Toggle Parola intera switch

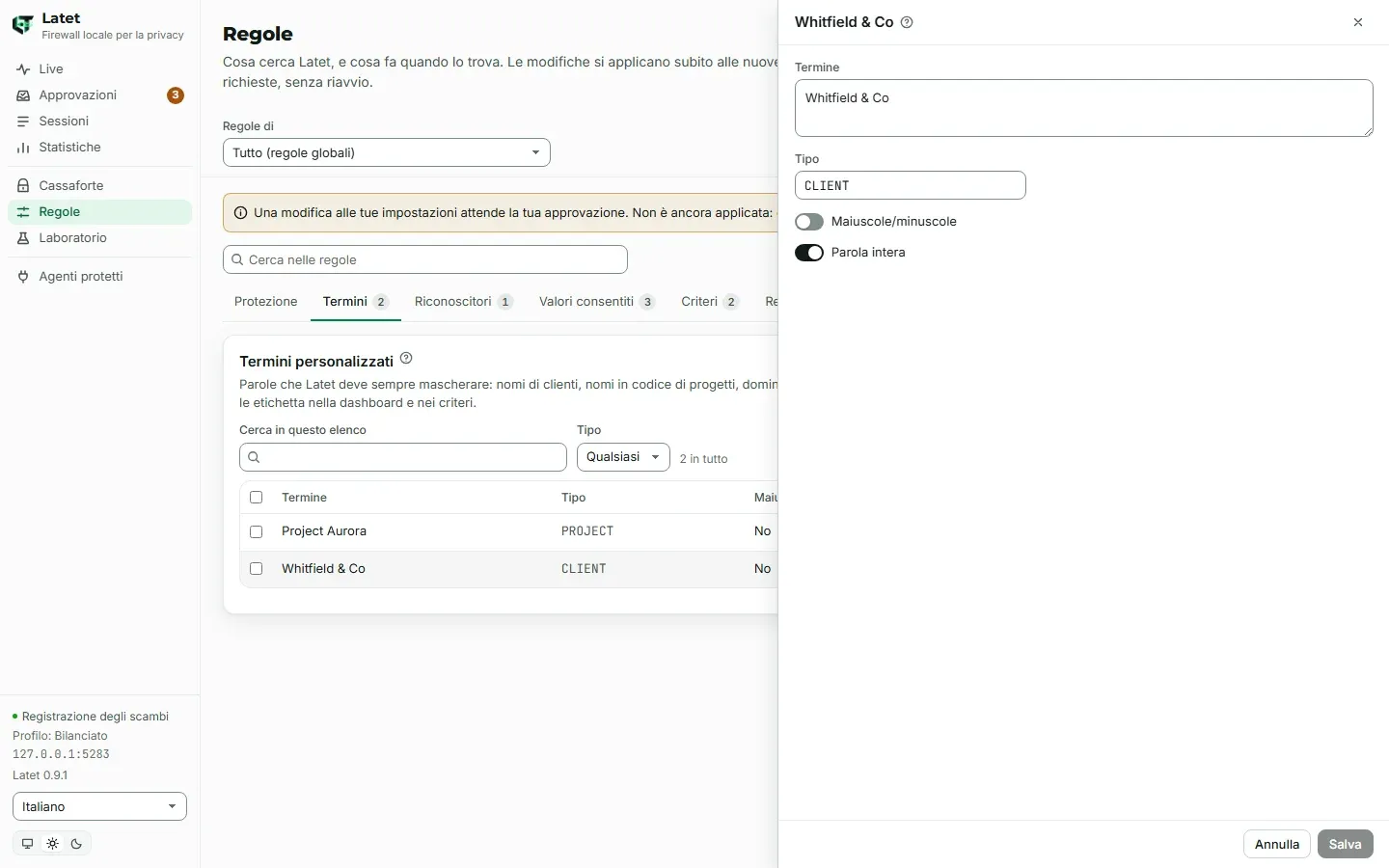tap(809, 253)
